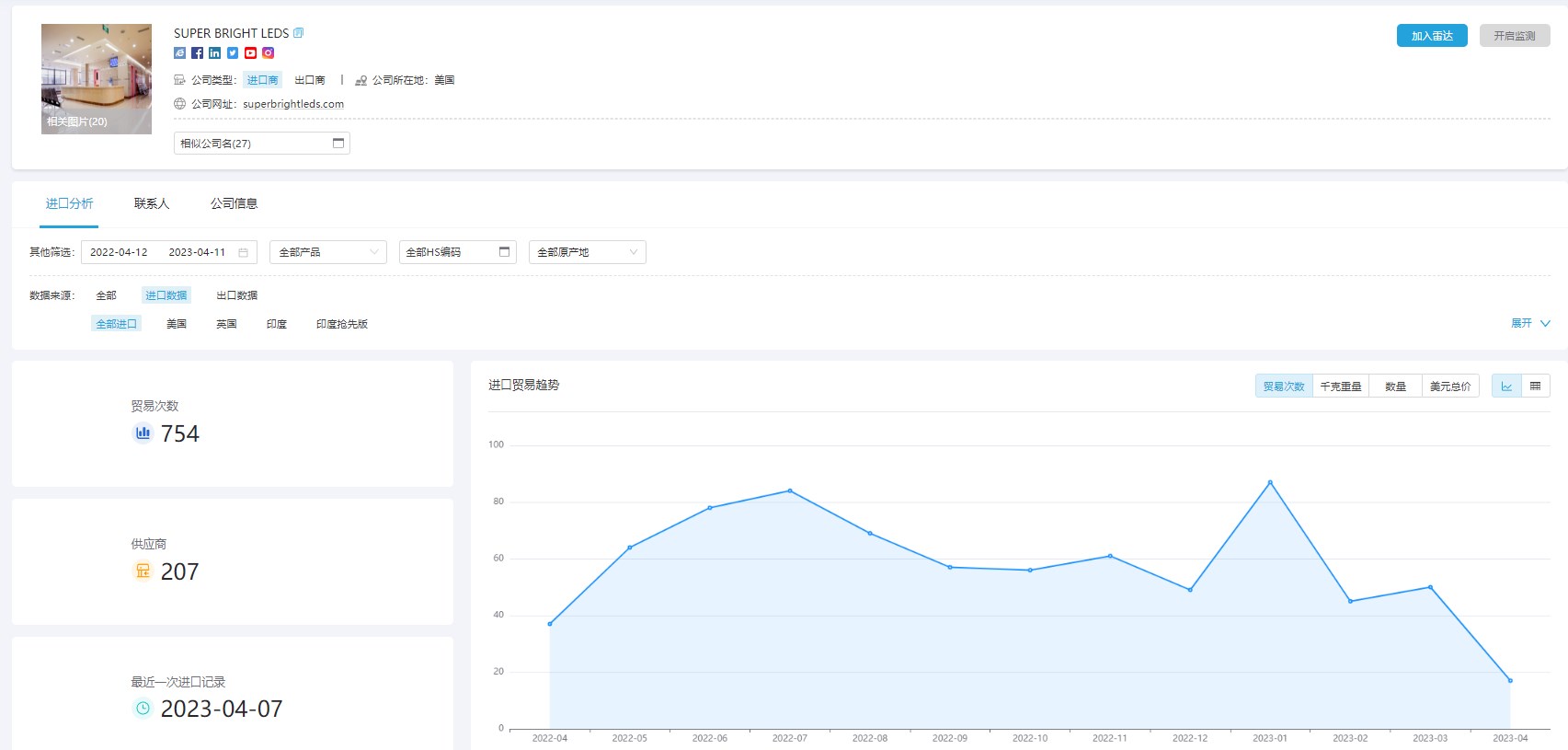Show trend by 数量
Image resolution: width=1568 pixels, height=750 pixels.
point(1395,386)
